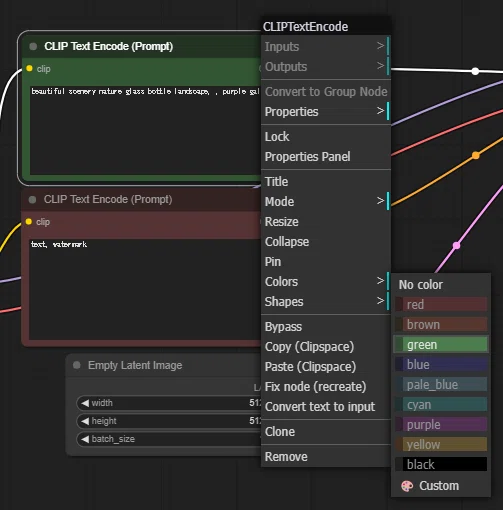
Task: Expand the Shapes submenu
Action: (x=326, y=301)
